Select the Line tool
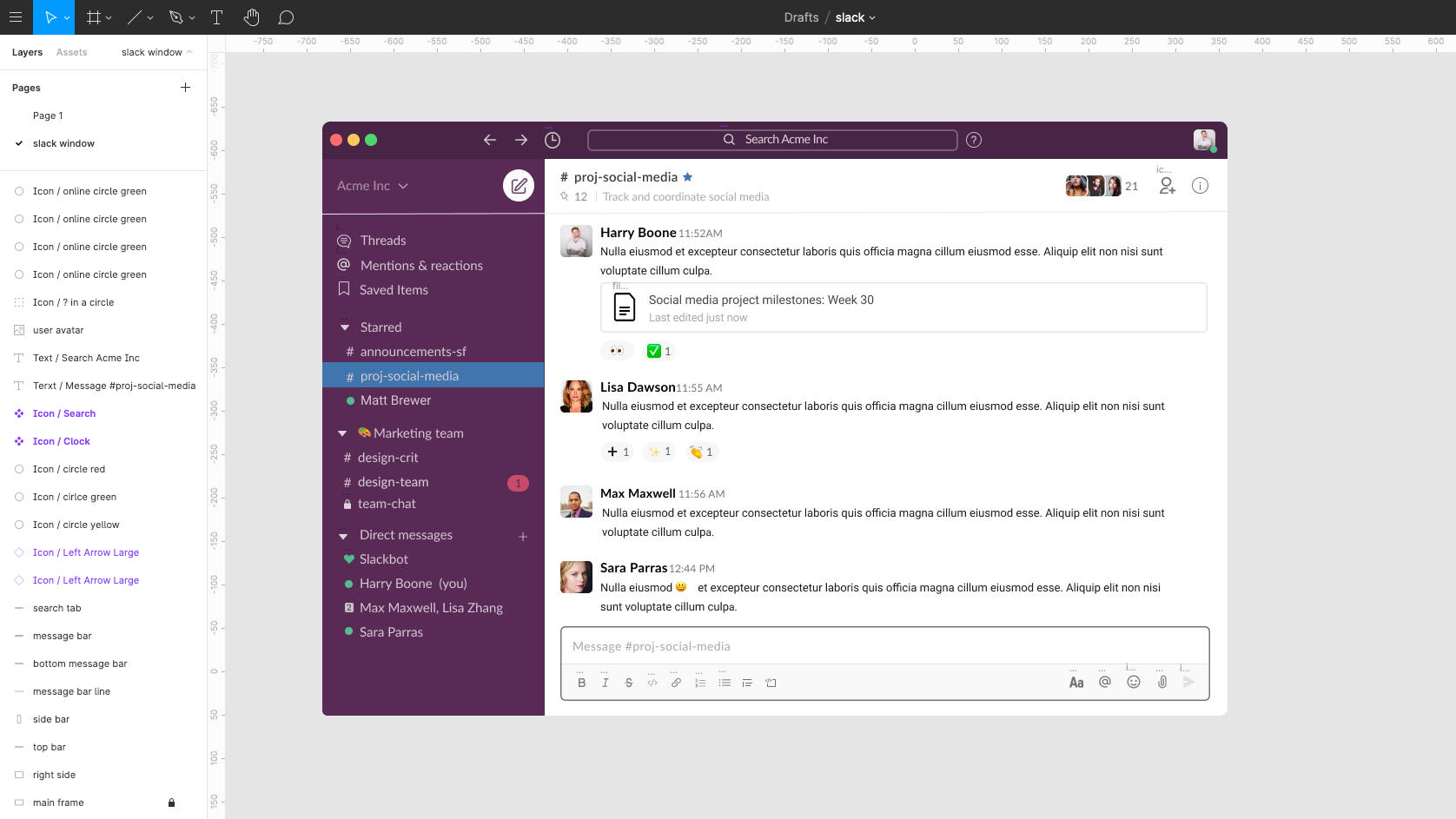The width and height of the screenshot is (1456, 819). [135, 17]
